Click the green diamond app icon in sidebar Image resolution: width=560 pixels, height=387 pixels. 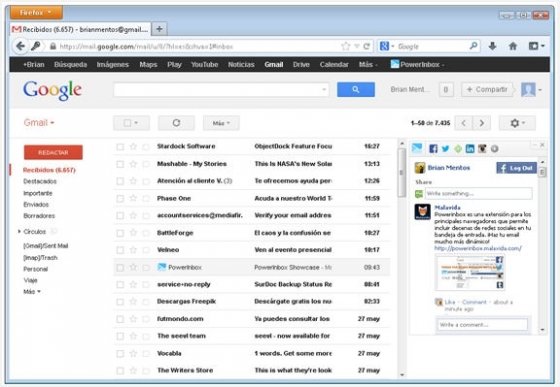(x=458, y=149)
